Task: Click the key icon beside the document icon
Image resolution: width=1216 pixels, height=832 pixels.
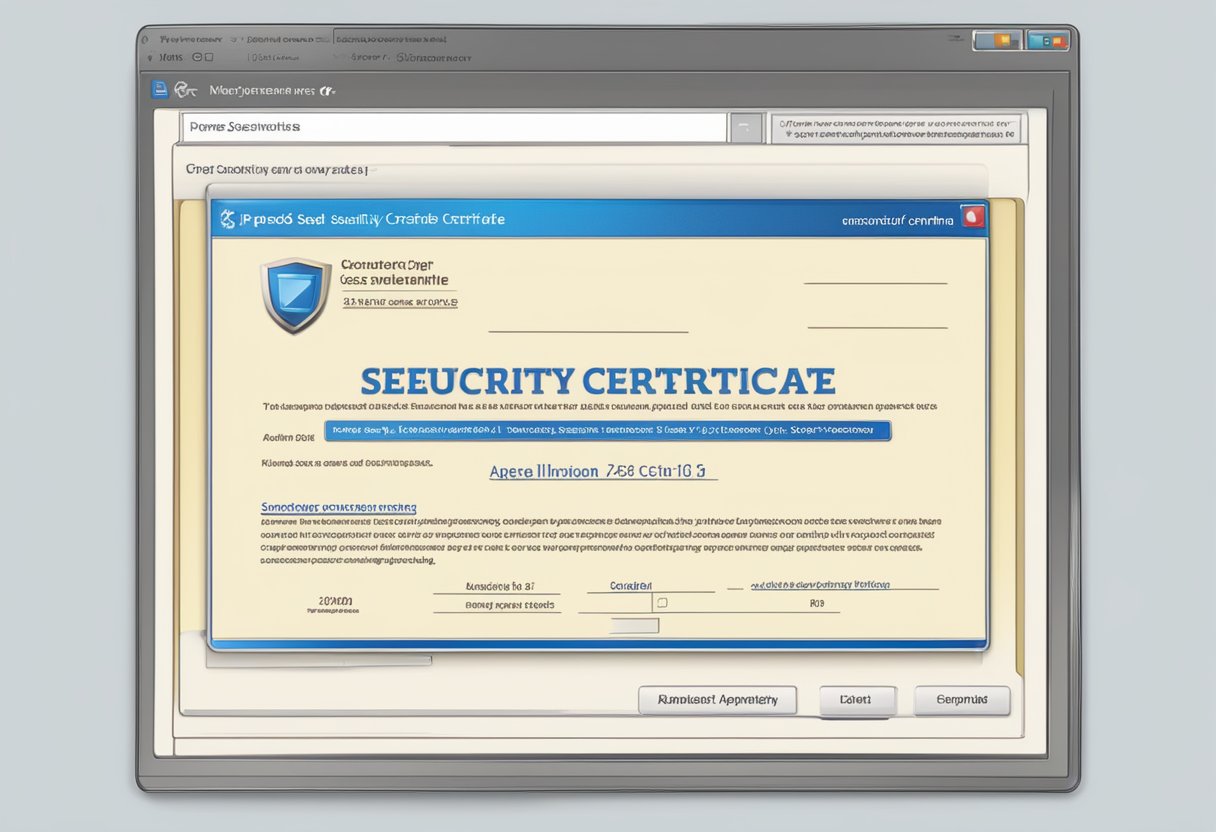Action: (x=185, y=90)
